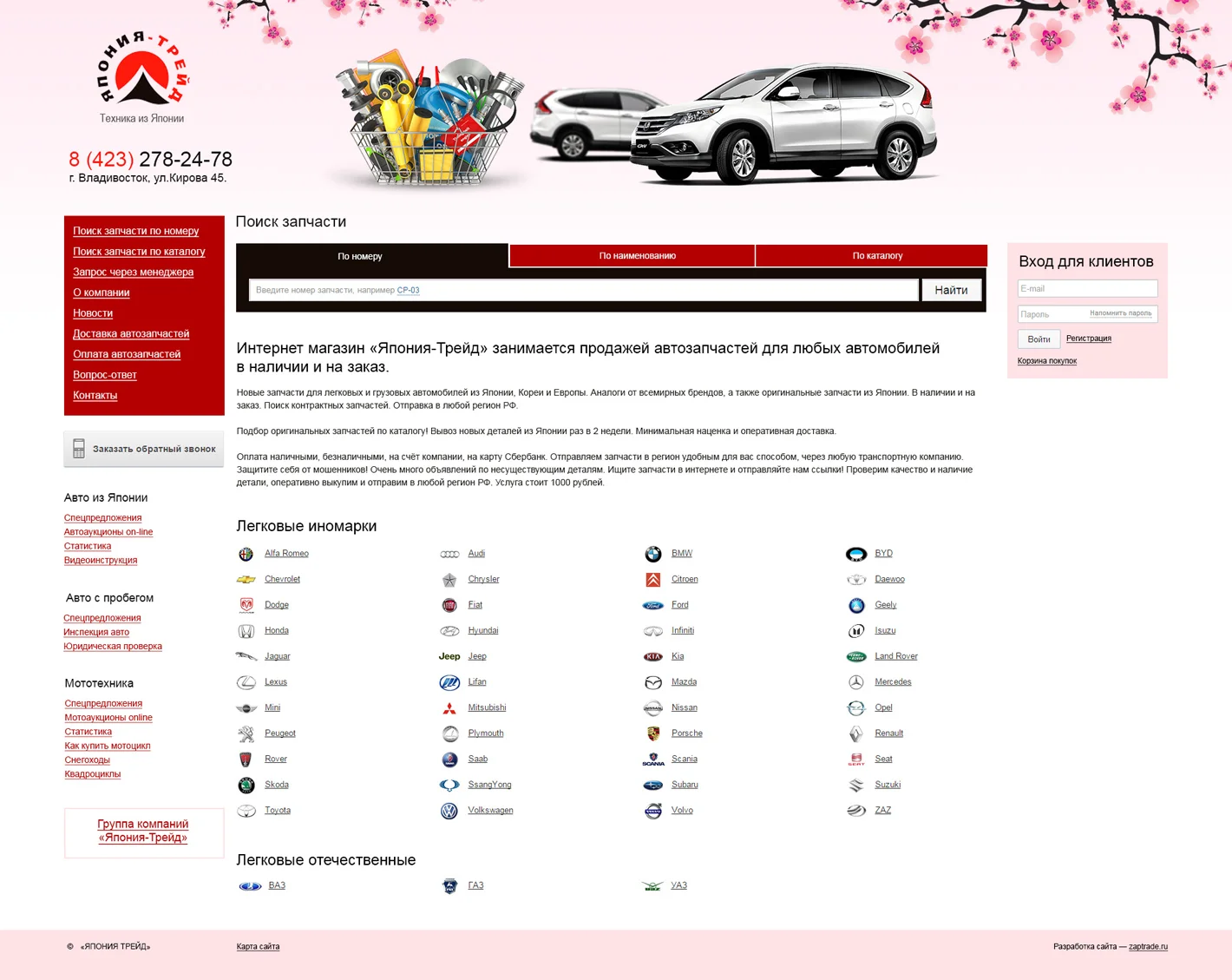1232x980 pixels.
Task: Click the Alfa Romeo logo icon
Action: 246,554
